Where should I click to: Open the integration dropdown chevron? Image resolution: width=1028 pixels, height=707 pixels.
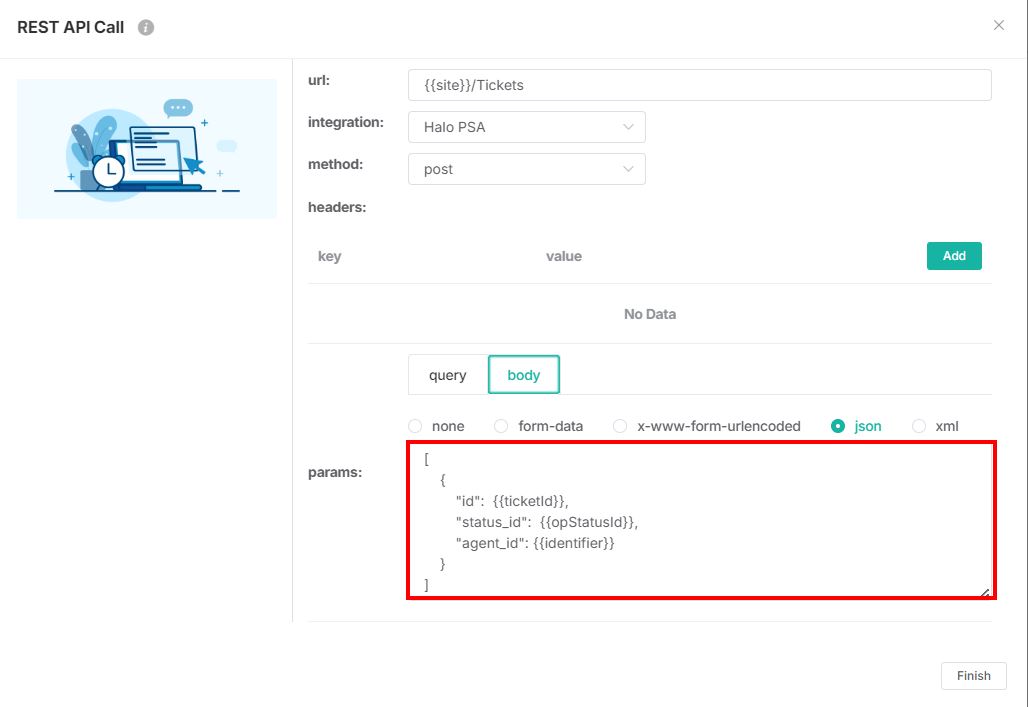click(x=629, y=127)
